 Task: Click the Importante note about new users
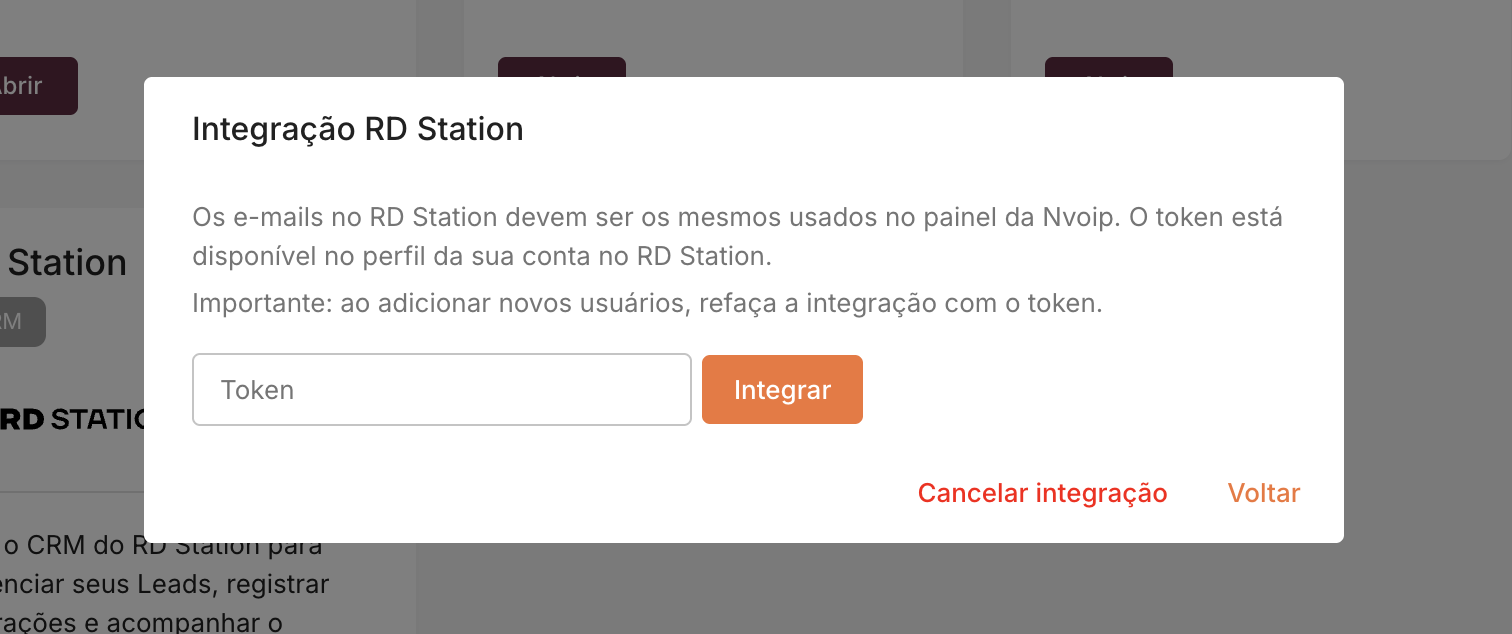point(646,303)
